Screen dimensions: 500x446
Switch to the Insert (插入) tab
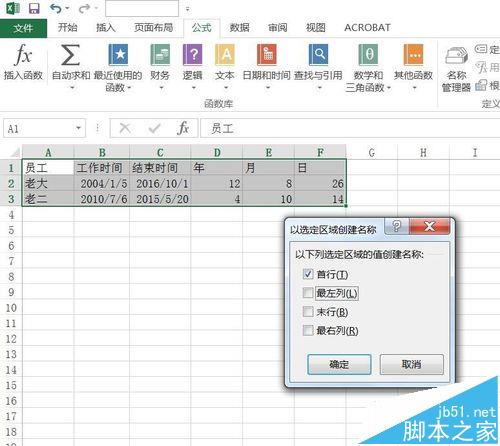tap(106, 28)
